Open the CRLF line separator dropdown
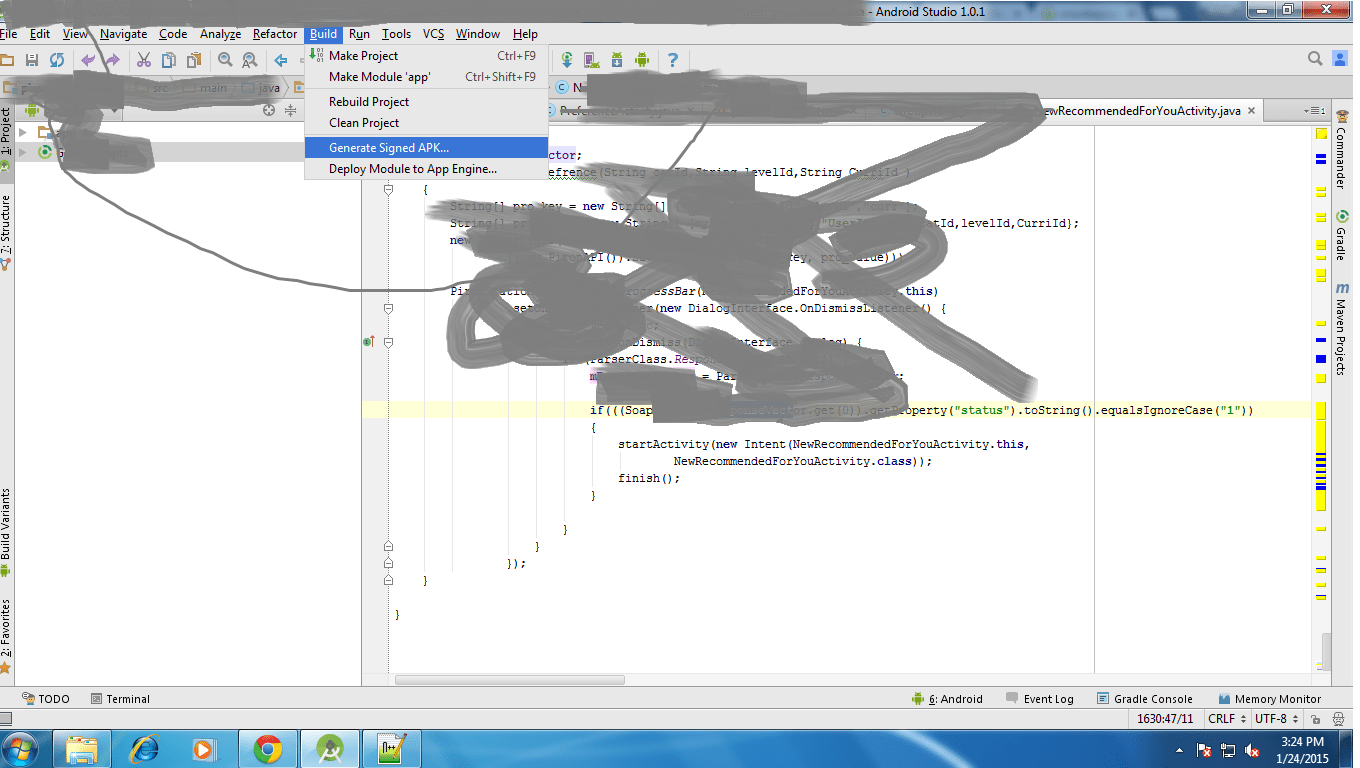 tap(1227, 719)
